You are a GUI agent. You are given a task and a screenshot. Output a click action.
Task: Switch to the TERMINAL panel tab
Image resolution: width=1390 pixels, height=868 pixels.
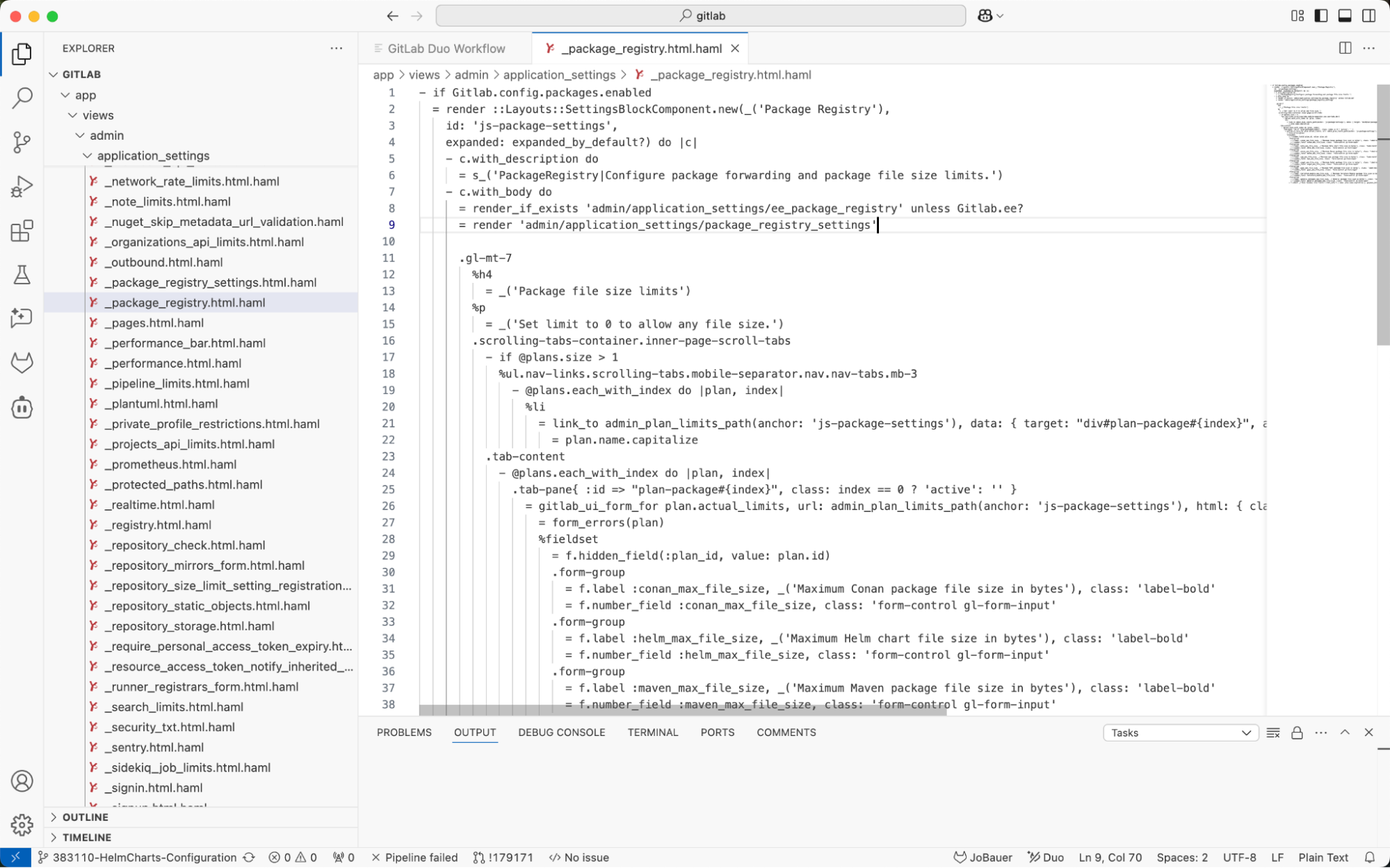coord(652,732)
